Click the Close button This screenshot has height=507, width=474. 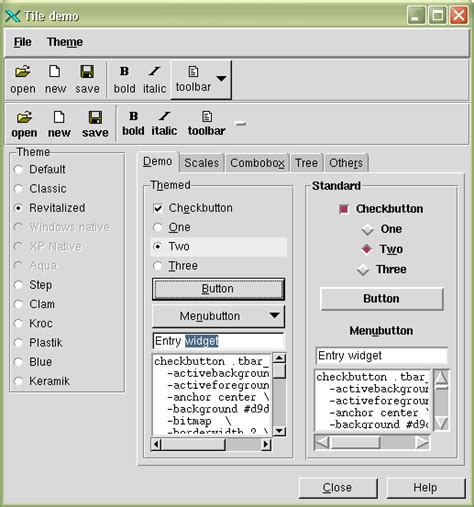[x=338, y=488]
